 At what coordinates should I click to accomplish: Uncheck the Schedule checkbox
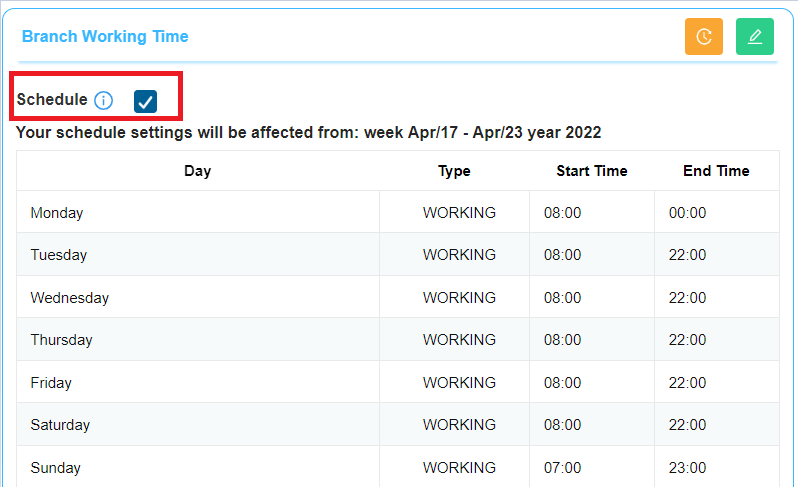[x=146, y=101]
